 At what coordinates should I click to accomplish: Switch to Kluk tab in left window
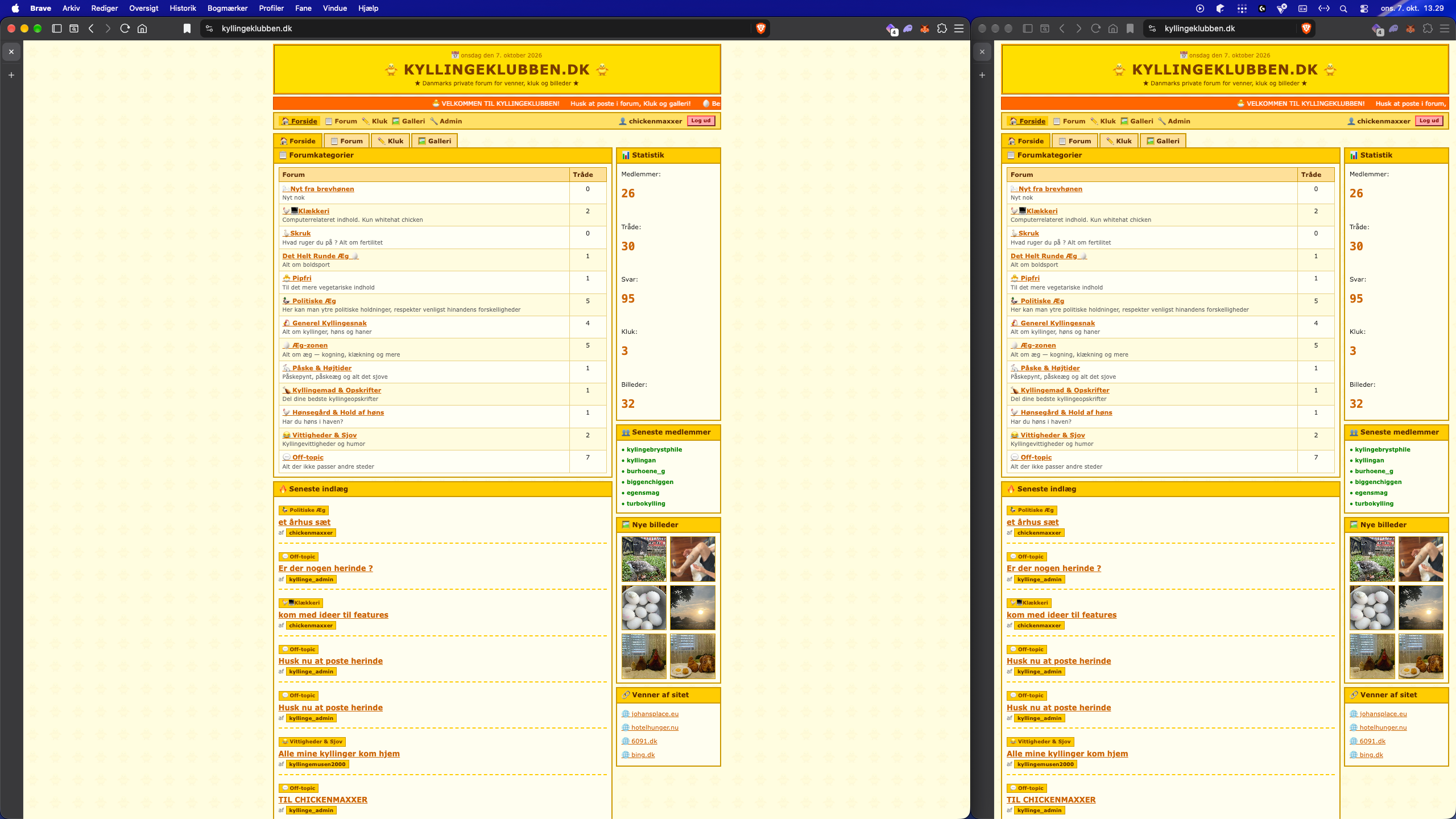391,141
